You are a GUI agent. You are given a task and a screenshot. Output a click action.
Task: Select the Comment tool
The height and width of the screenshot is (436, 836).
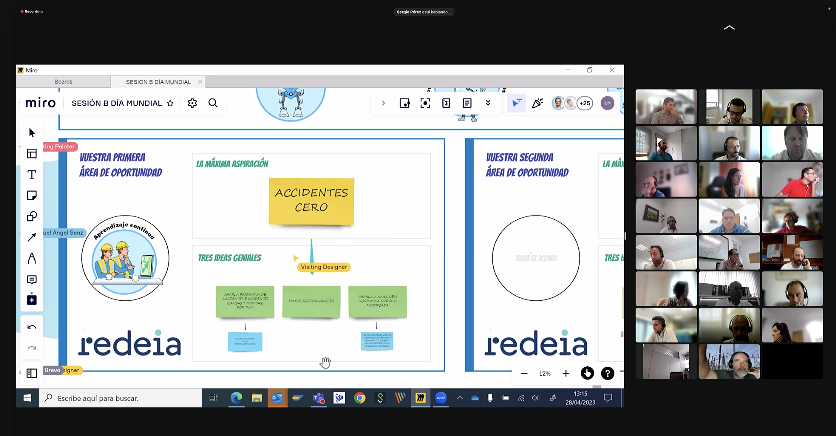[31, 279]
